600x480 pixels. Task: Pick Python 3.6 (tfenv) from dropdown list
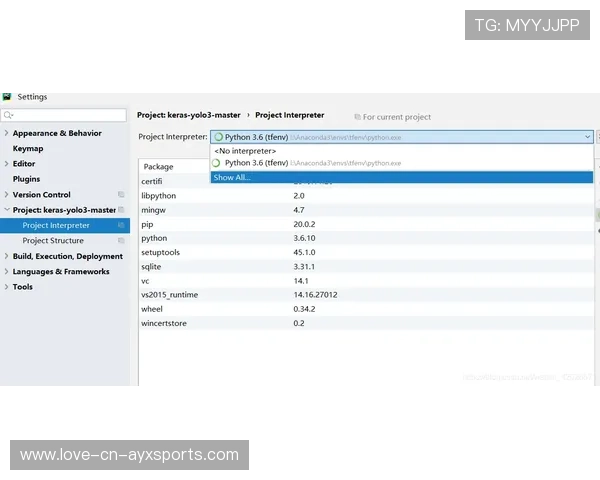pos(256,163)
